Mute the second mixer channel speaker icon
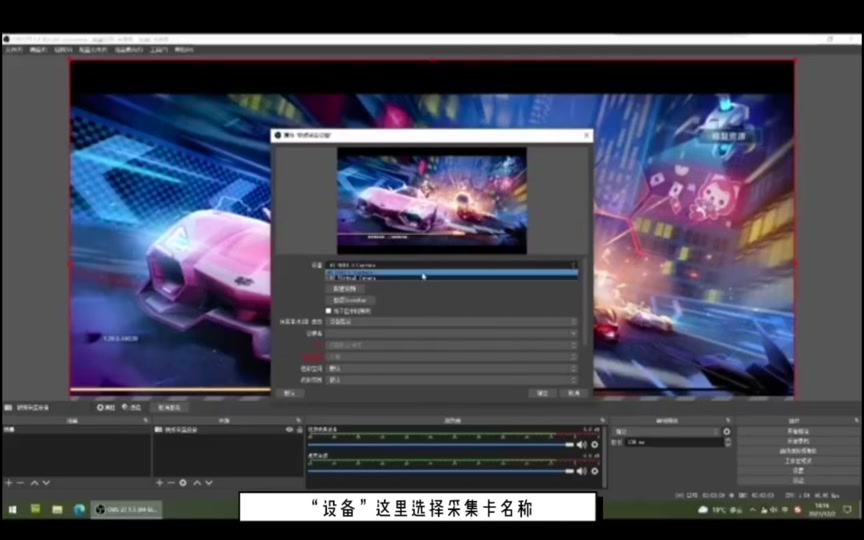Image resolution: width=864 pixels, height=540 pixels. 581,471
